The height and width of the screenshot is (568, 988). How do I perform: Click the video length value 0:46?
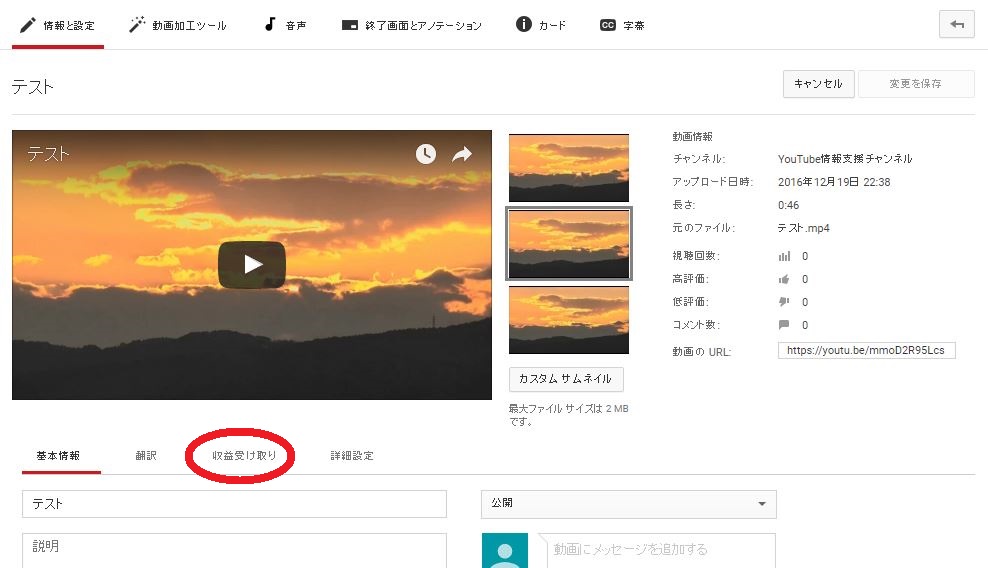pyautogui.click(x=788, y=206)
